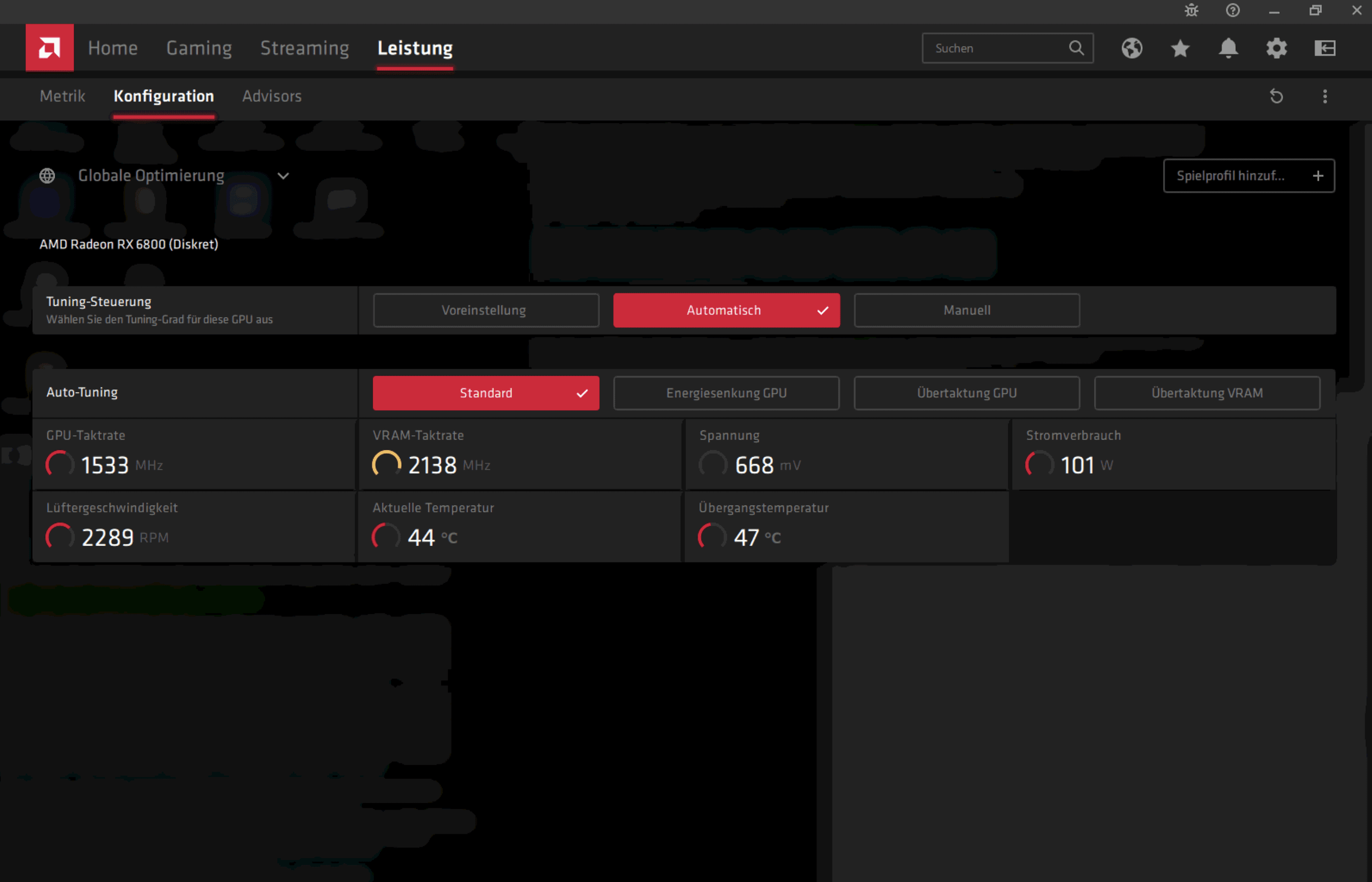Screen dimensions: 1372x882
Task: Click the 47 °C junction temperature value
Action: click(757, 538)
